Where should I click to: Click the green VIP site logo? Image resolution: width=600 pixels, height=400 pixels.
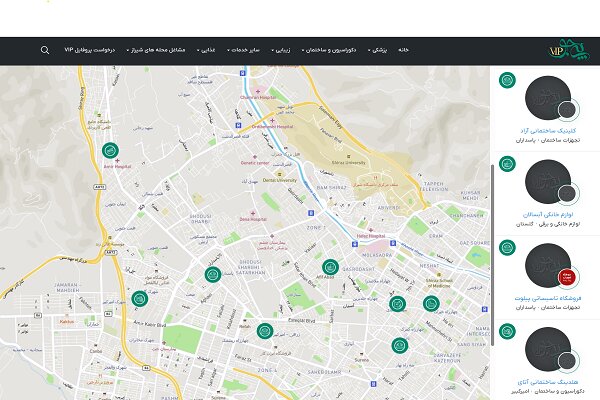pyautogui.click(x=569, y=50)
